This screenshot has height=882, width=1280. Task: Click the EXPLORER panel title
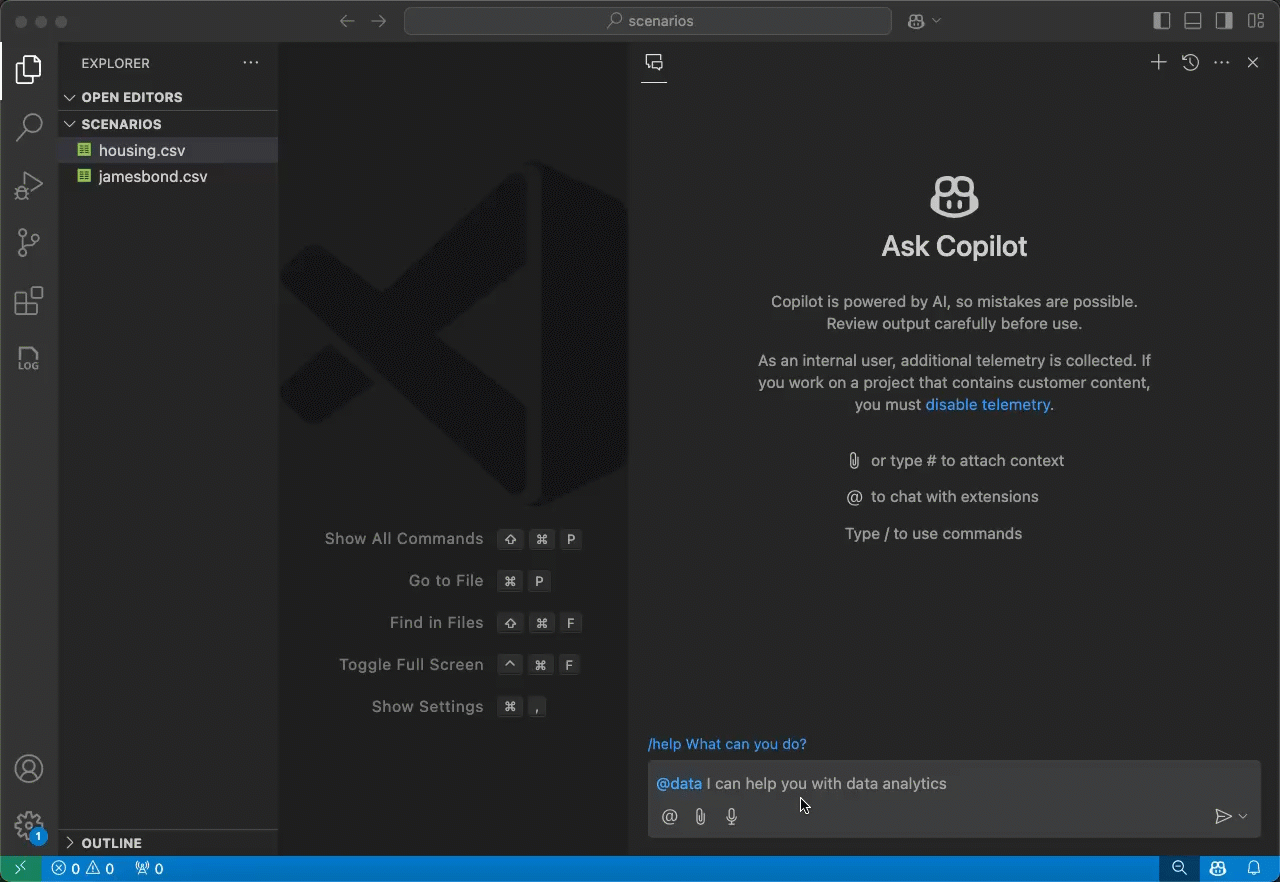pyautogui.click(x=115, y=63)
